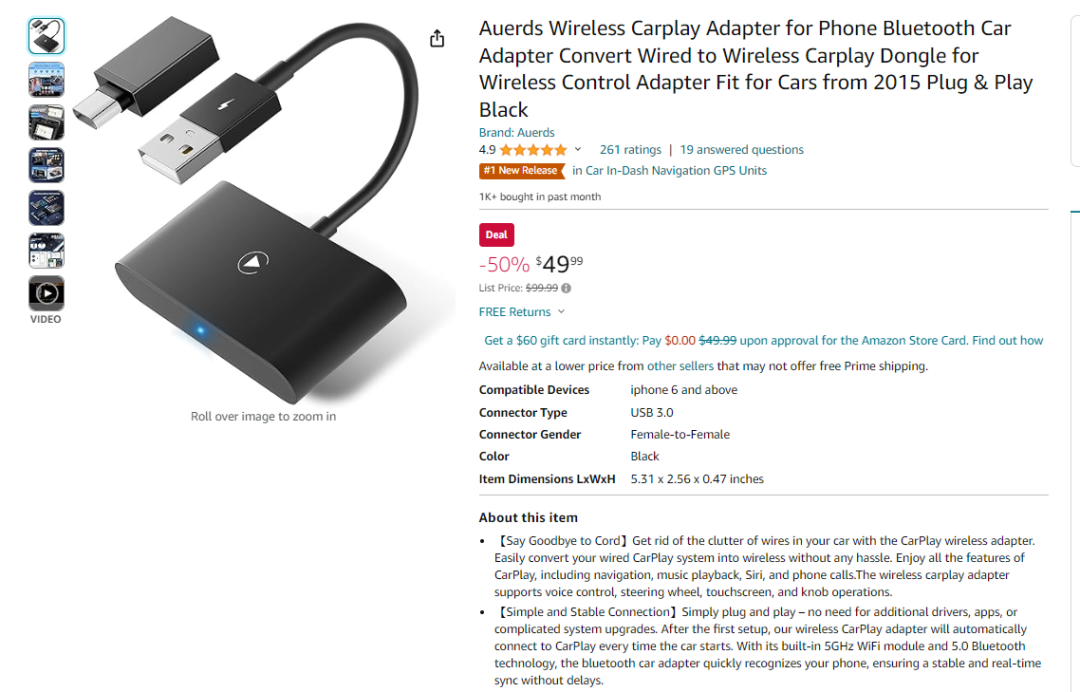Click the other sellers link
Screen dimensions: 1080x692
680,366
